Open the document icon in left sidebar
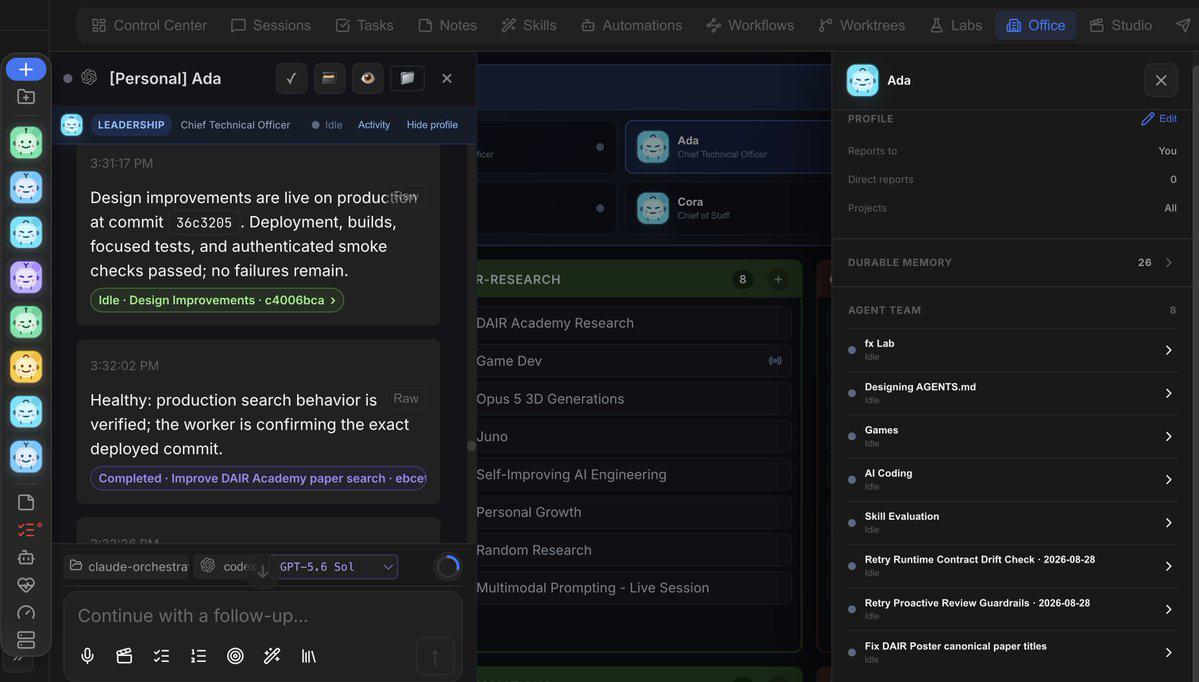This screenshot has width=1199, height=682. (x=26, y=502)
